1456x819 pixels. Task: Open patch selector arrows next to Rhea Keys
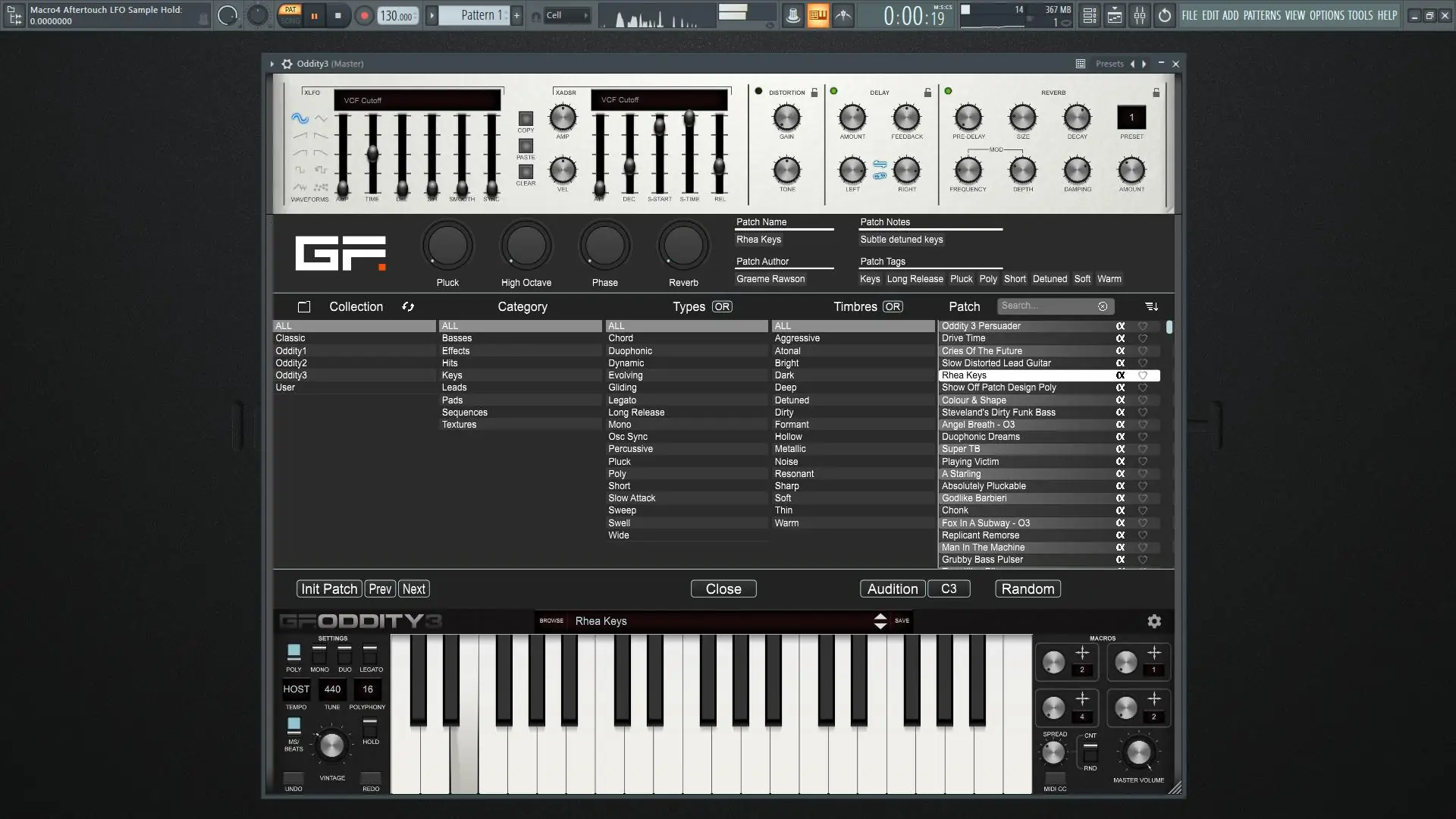(880, 621)
